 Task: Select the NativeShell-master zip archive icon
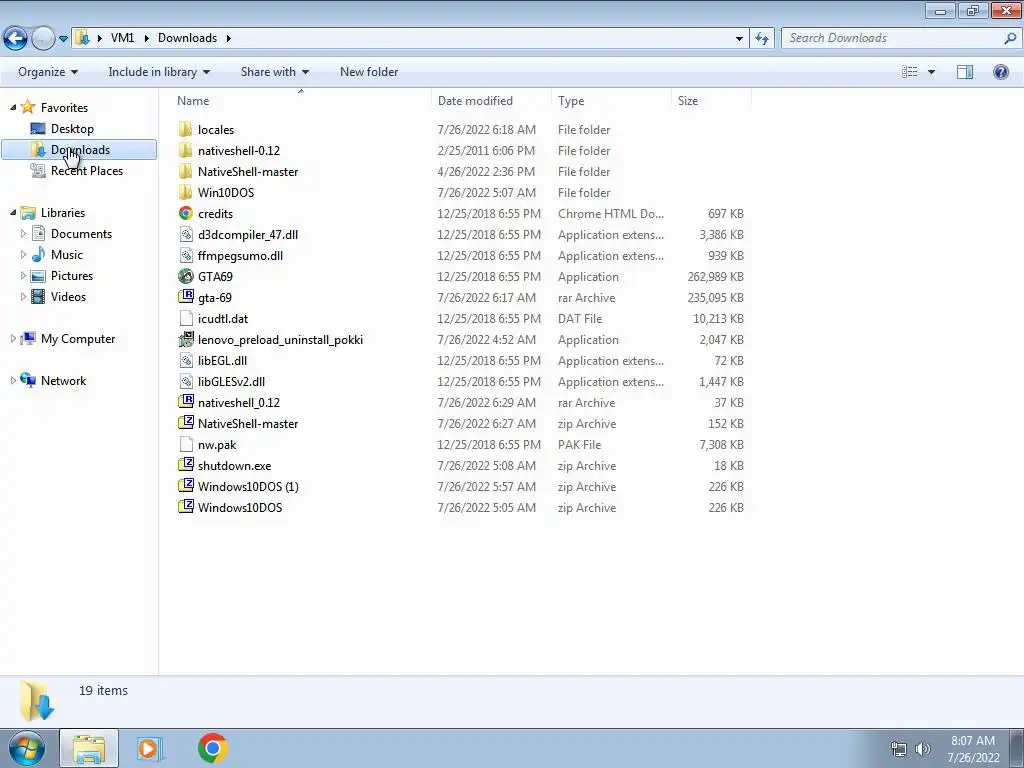click(x=185, y=423)
